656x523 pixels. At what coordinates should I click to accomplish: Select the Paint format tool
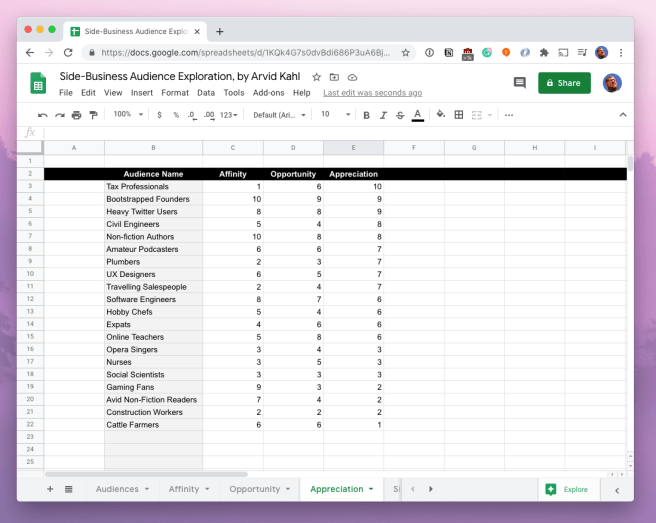(93, 115)
